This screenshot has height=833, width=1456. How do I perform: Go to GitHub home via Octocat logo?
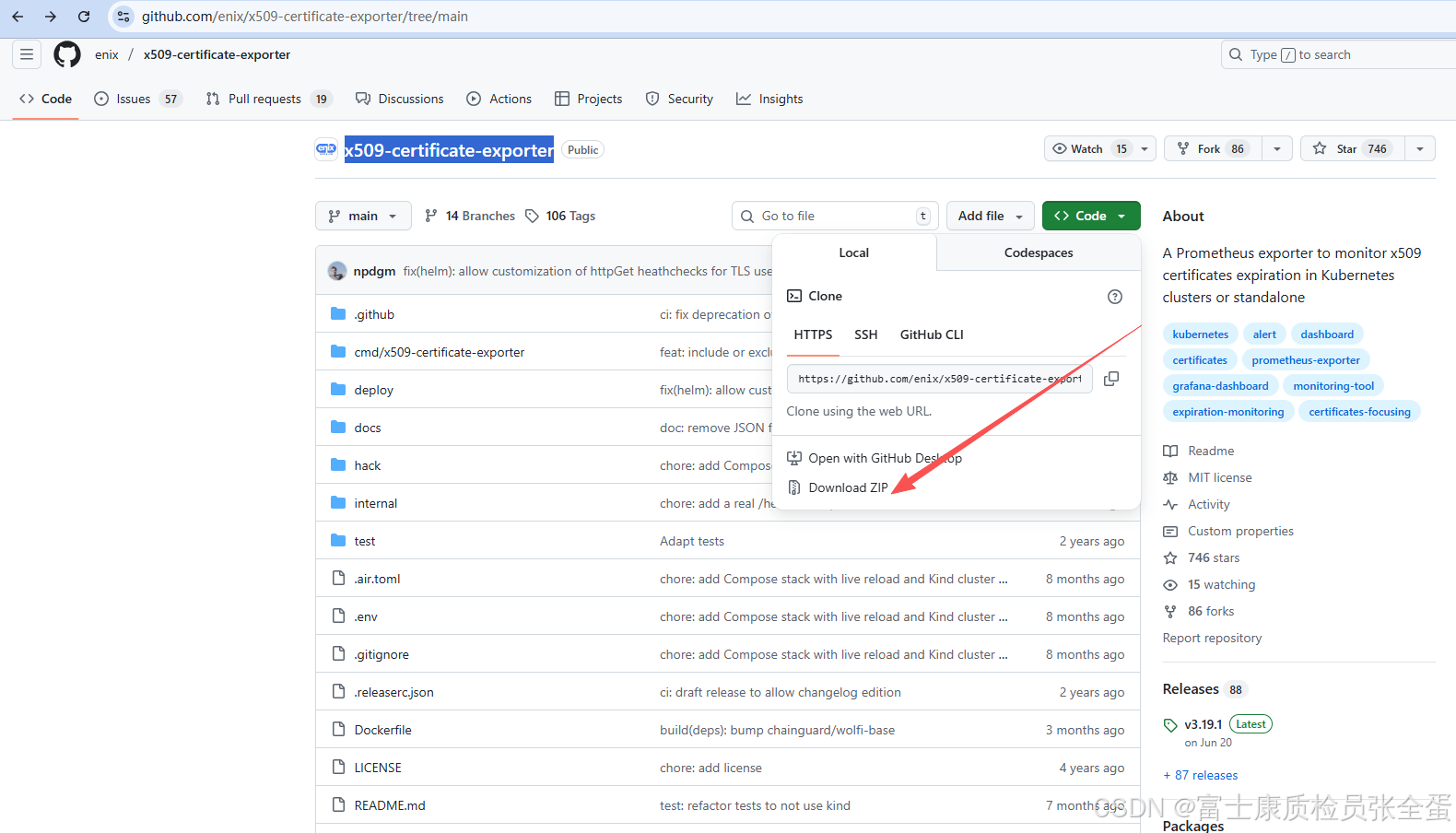(x=67, y=54)
